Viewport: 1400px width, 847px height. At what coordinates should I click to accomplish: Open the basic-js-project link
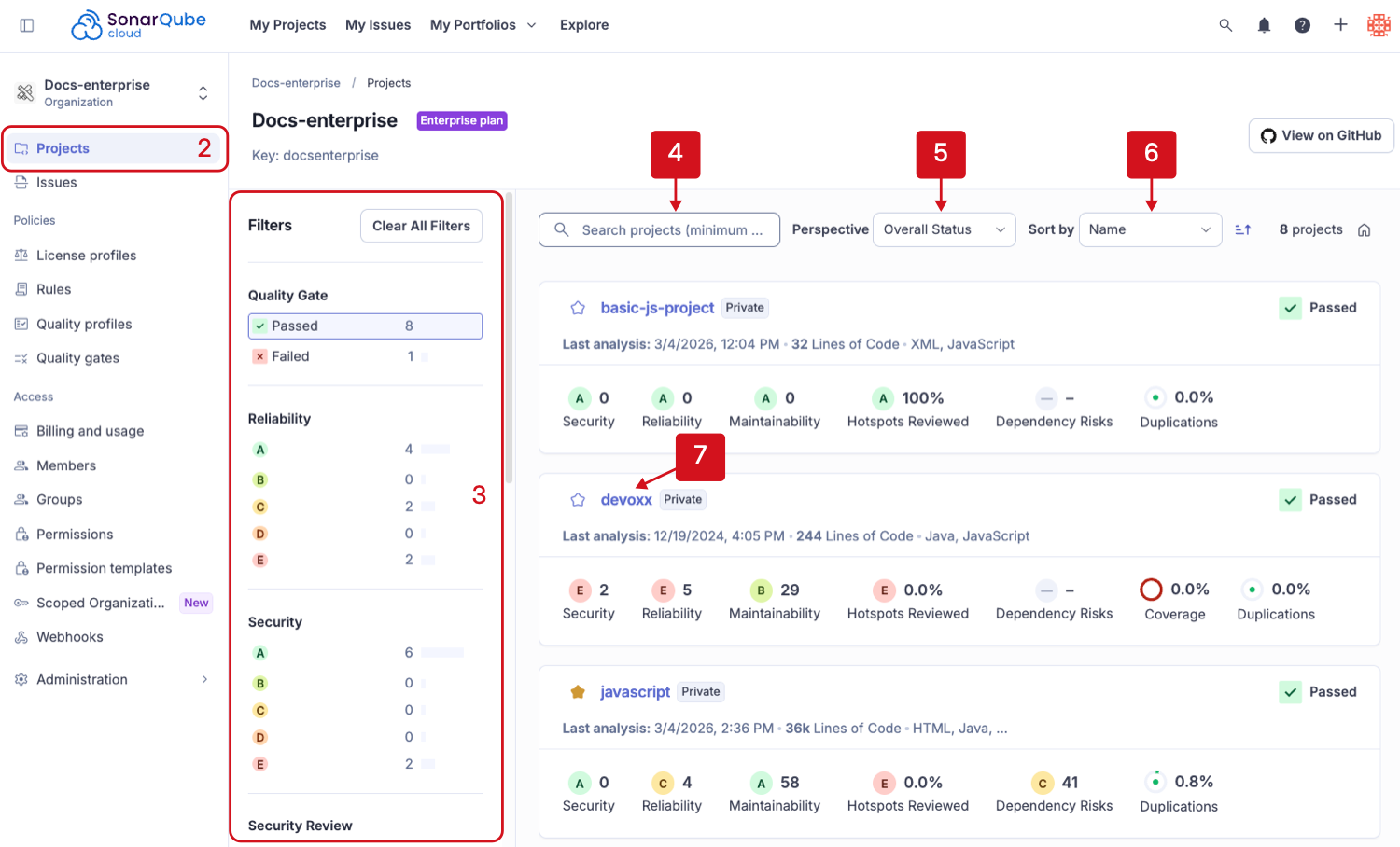[x=657, y=308]
